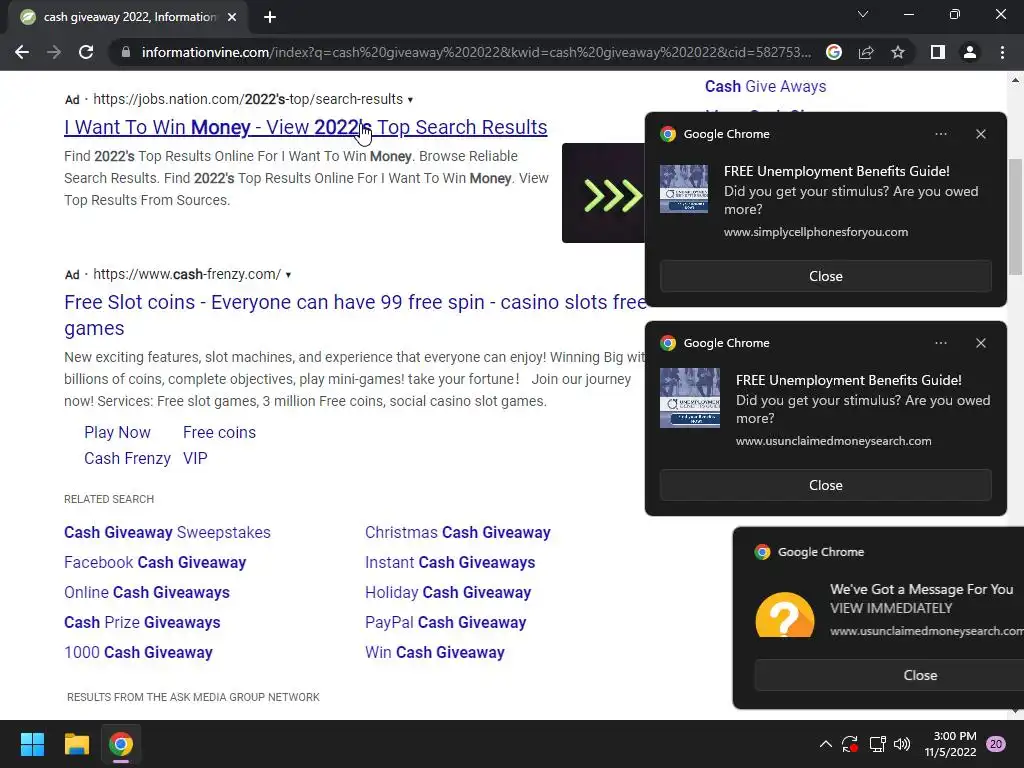
Task: Select the cash giveaway 2022 tab
Action: pyautogui.click(x=127, y=17)
